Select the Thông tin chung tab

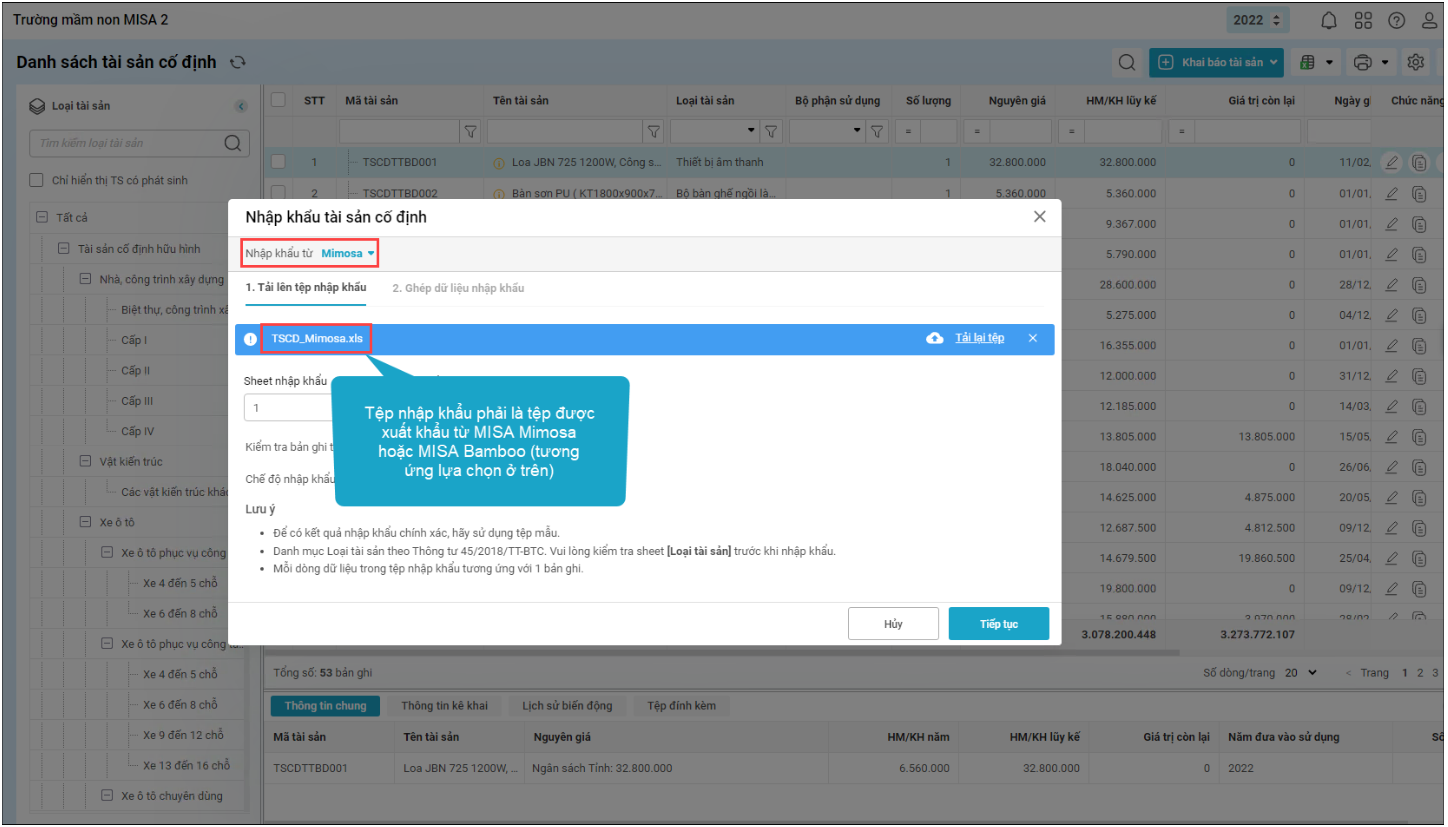(326, 706)
